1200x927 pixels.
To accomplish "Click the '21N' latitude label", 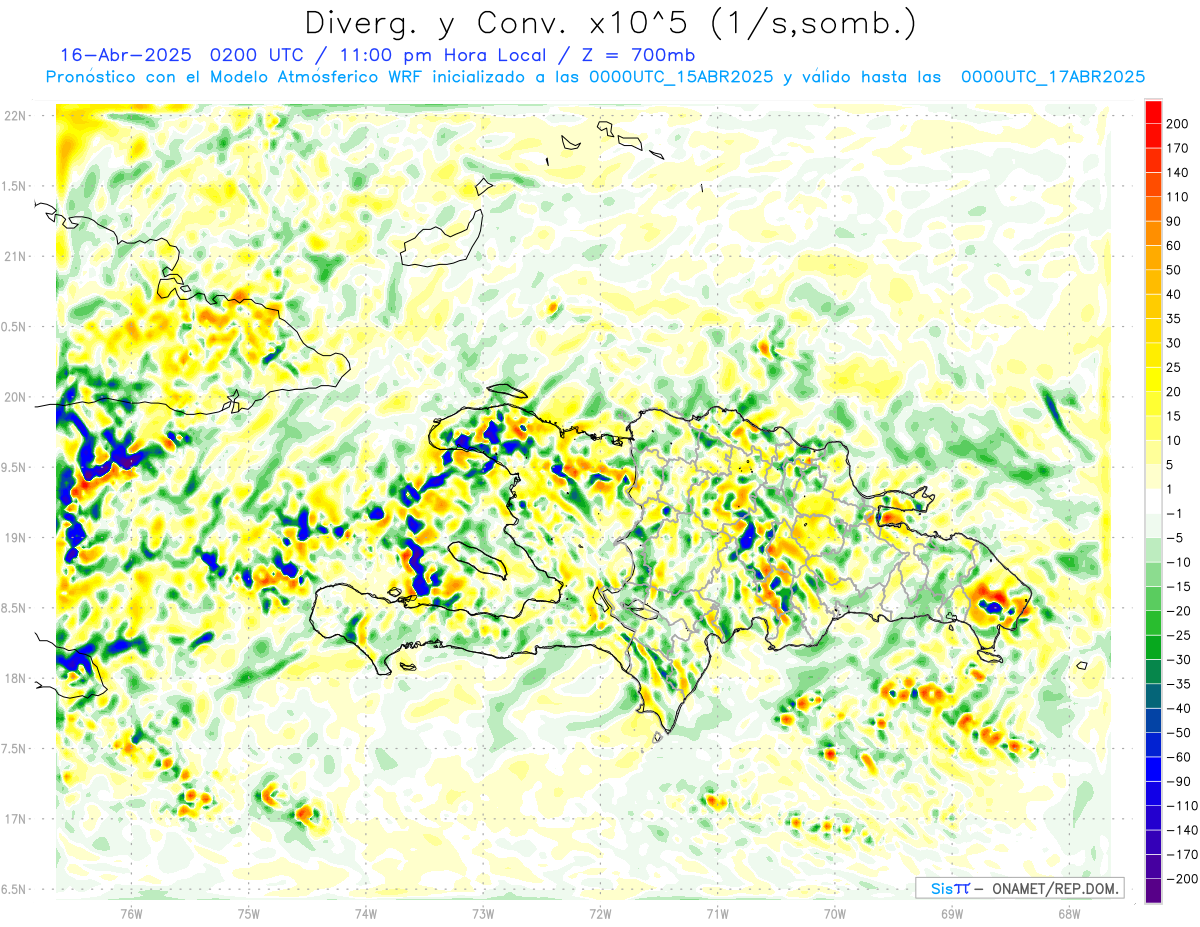I will point(15,256).
